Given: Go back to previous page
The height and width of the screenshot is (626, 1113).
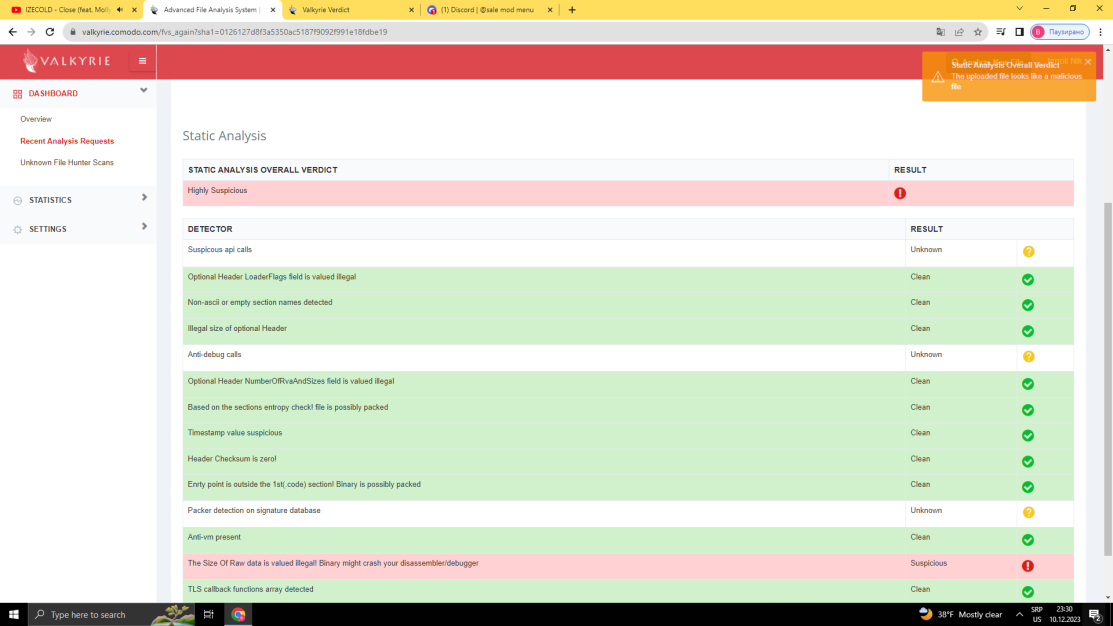Looking at the screenshot, I should (x=13, y=32).
